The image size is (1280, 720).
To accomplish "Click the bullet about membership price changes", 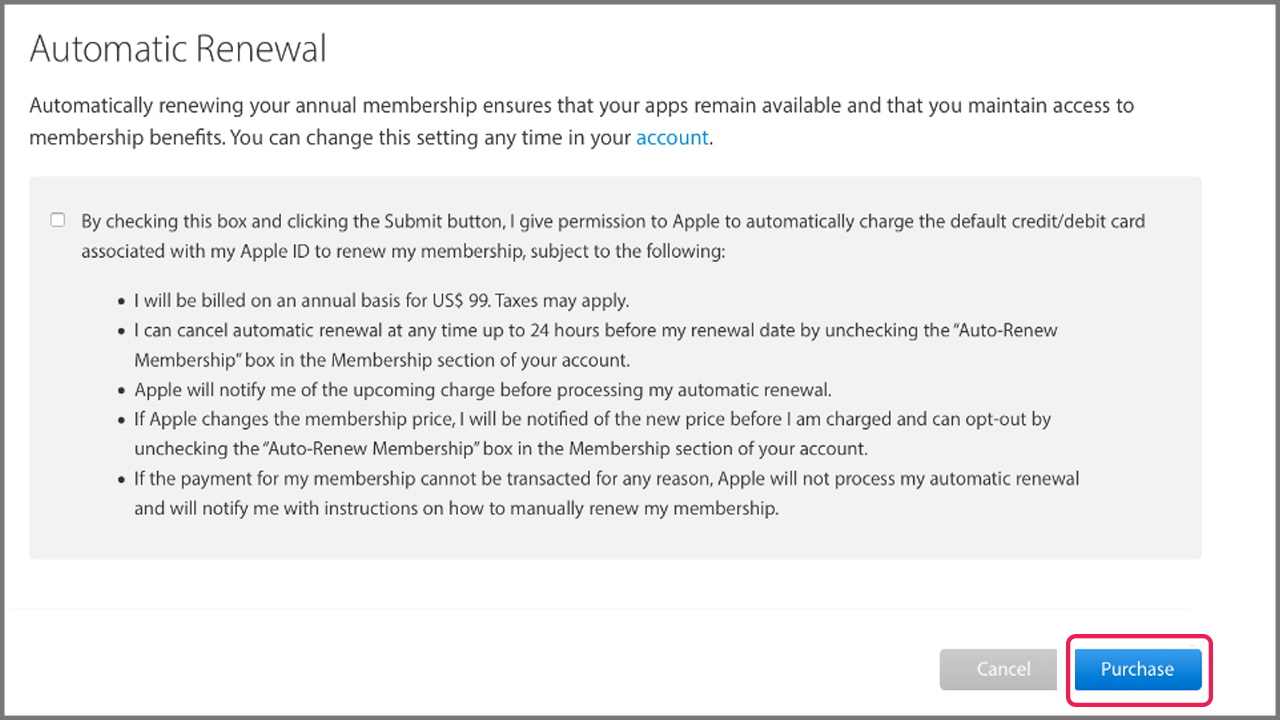I will click(x=592, y=419).
